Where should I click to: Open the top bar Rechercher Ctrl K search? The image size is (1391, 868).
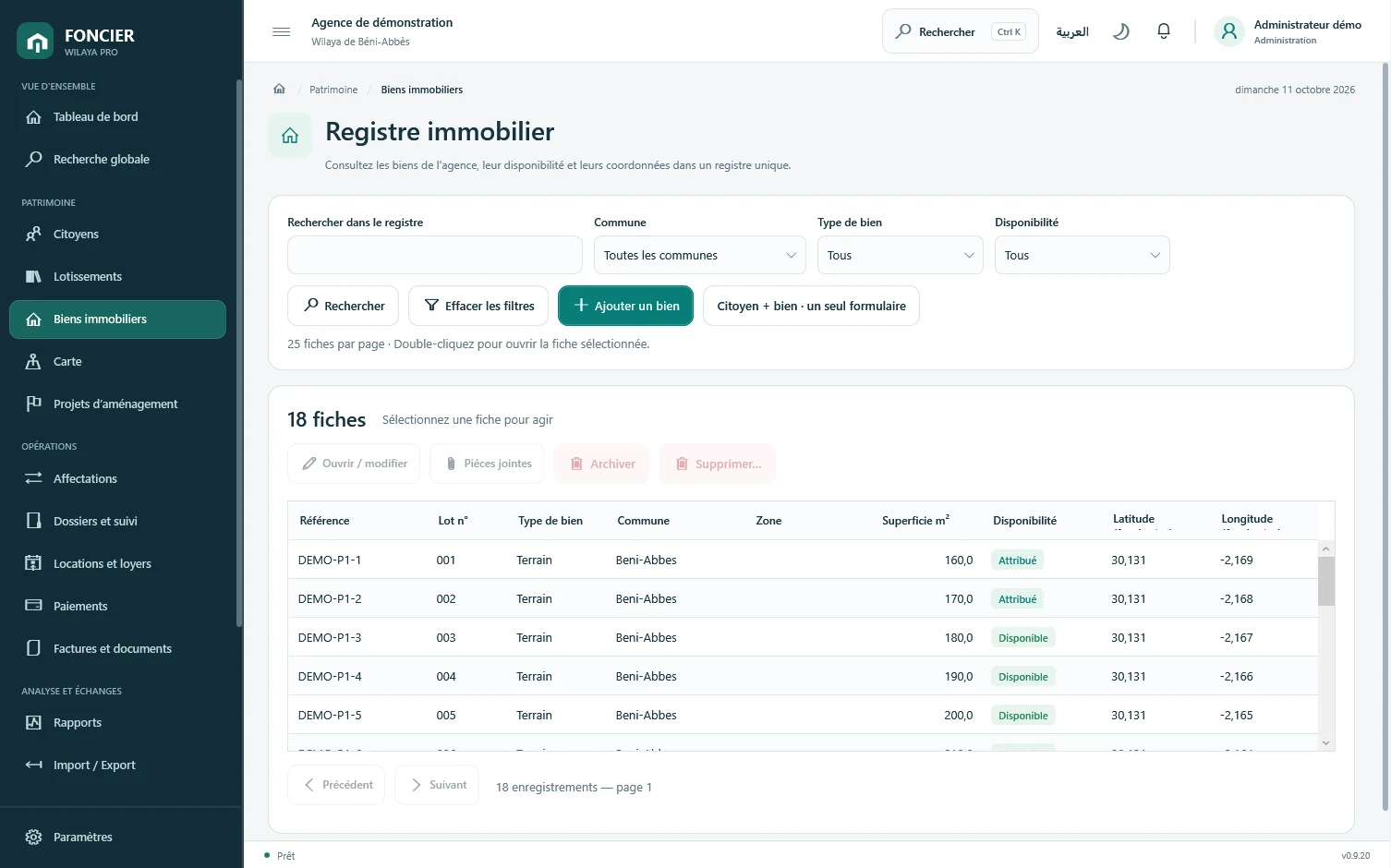[x=961, y=31]
